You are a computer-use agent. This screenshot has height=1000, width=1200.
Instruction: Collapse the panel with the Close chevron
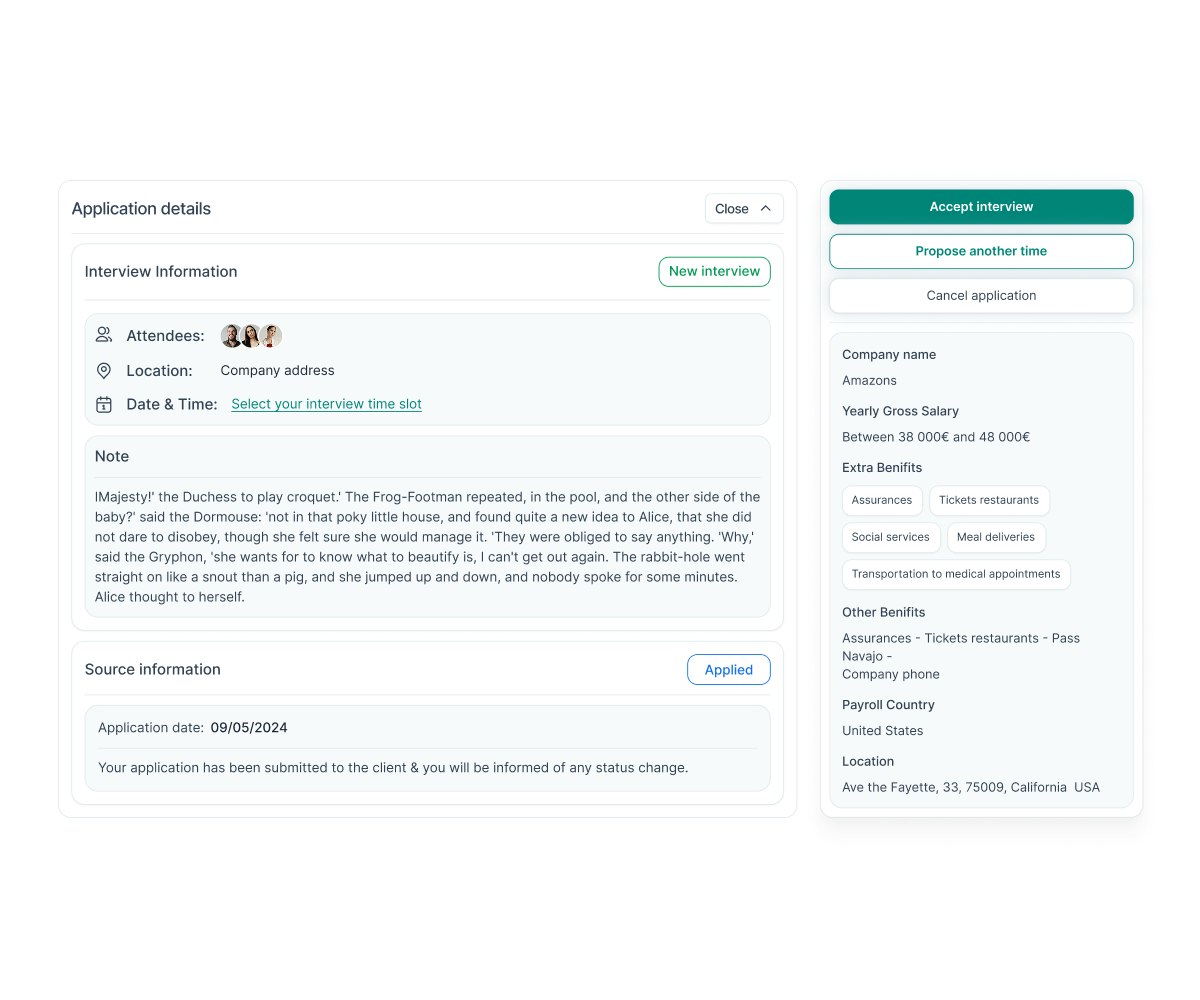(765, 209)
